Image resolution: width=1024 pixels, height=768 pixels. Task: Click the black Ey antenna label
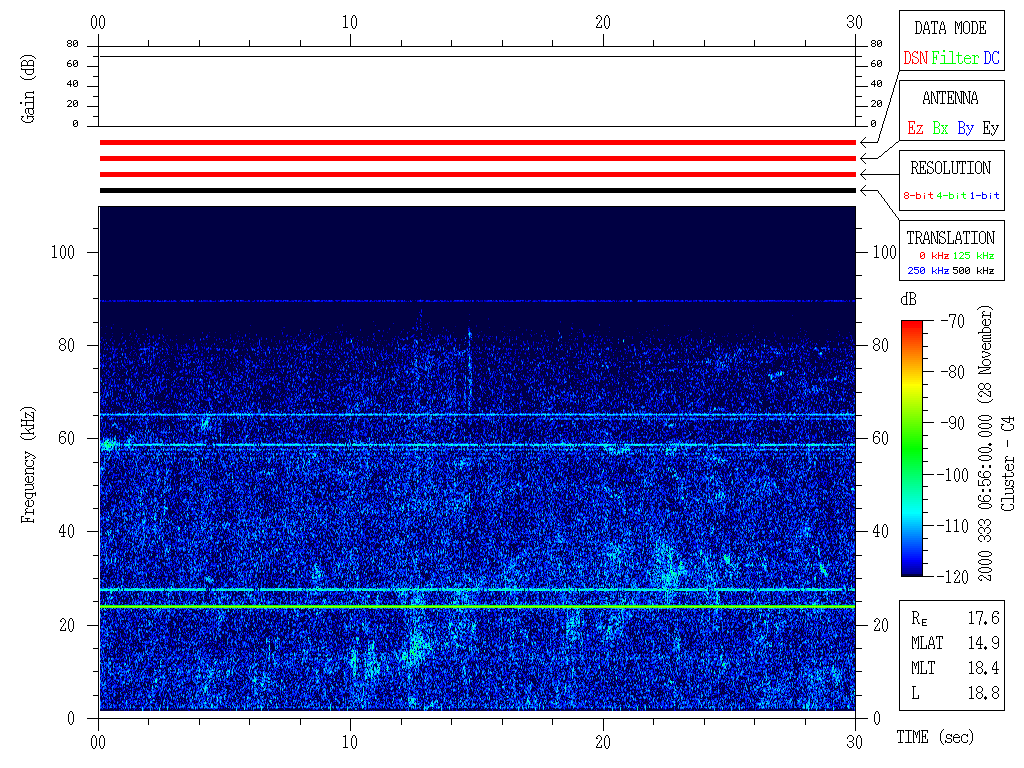[x=990, y=128]
